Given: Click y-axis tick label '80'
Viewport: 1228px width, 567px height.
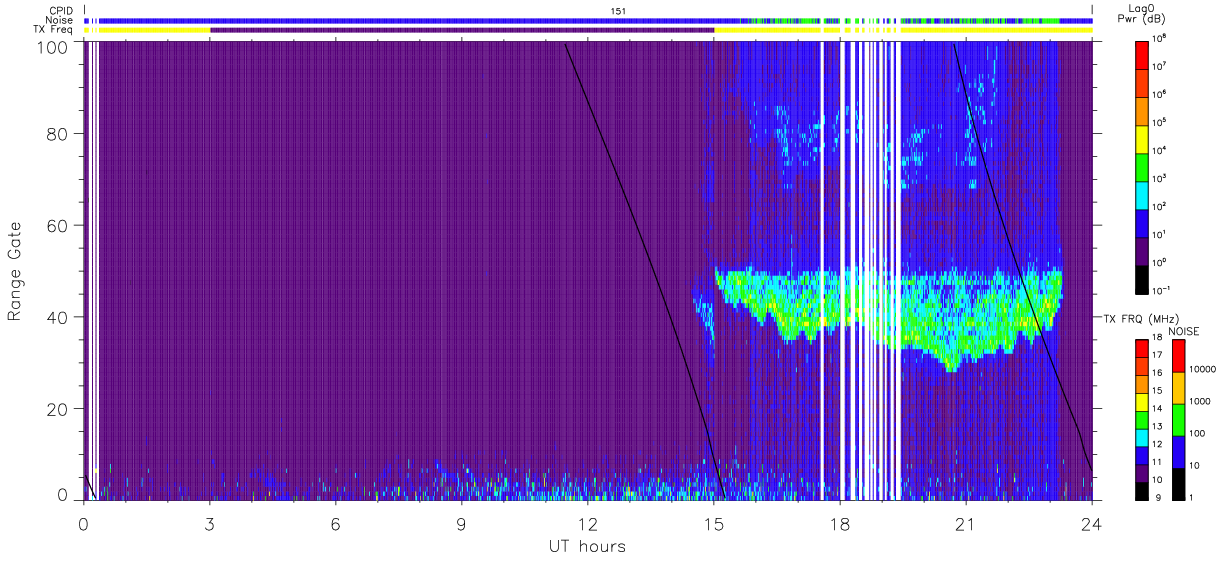Looking at the screenshot, I should [x=58, y=133].
